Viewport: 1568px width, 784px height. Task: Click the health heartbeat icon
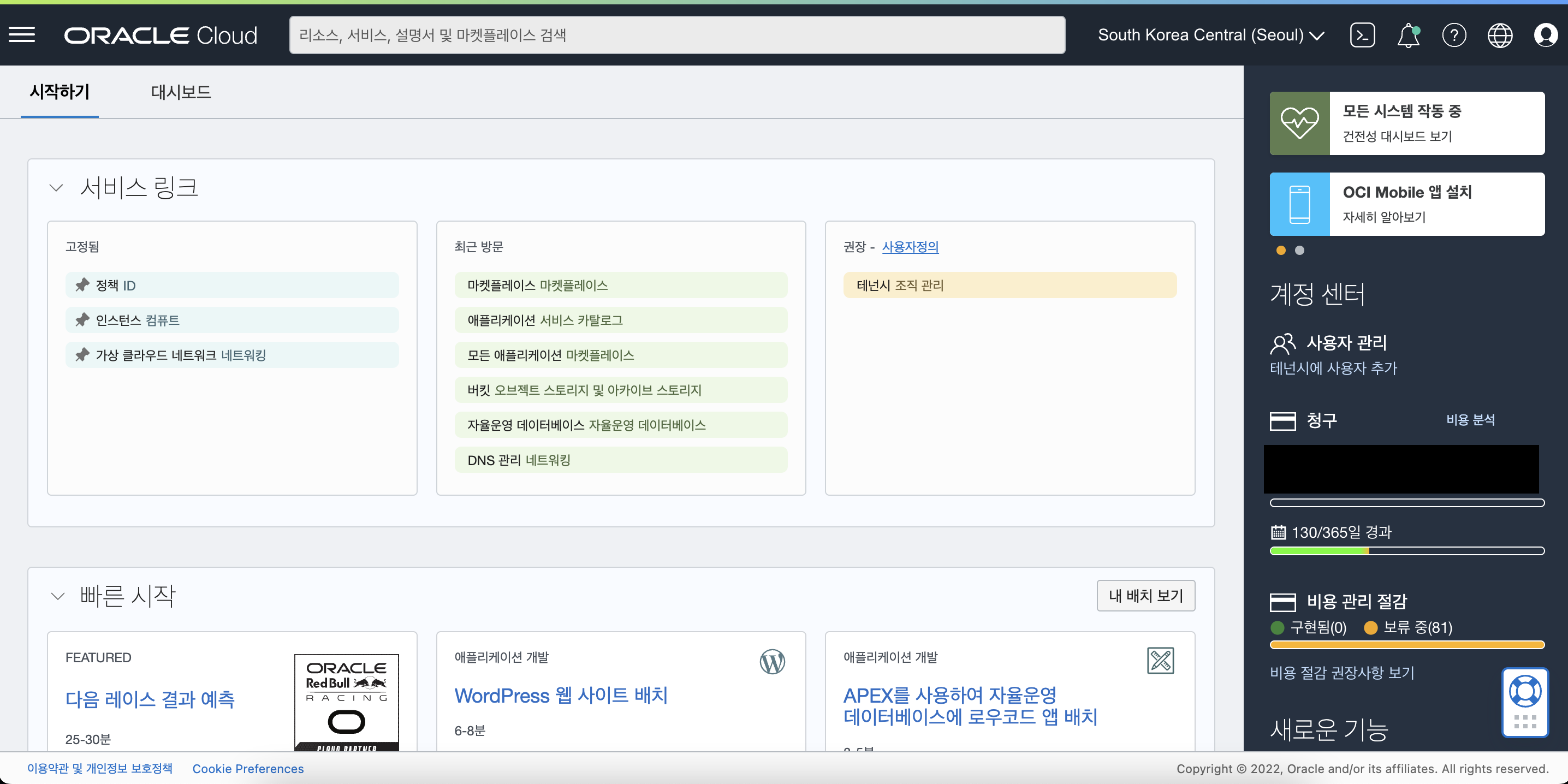1299,123
